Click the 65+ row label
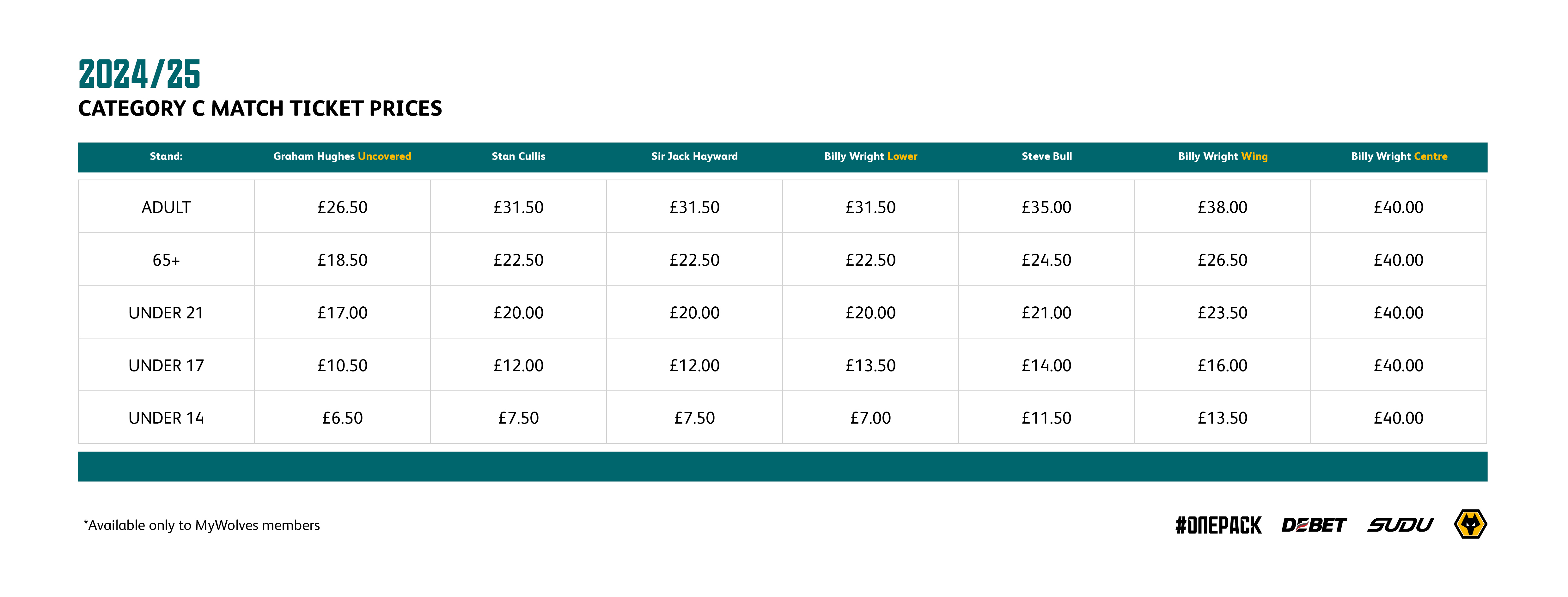1568x597 pixels. (166, 261)
